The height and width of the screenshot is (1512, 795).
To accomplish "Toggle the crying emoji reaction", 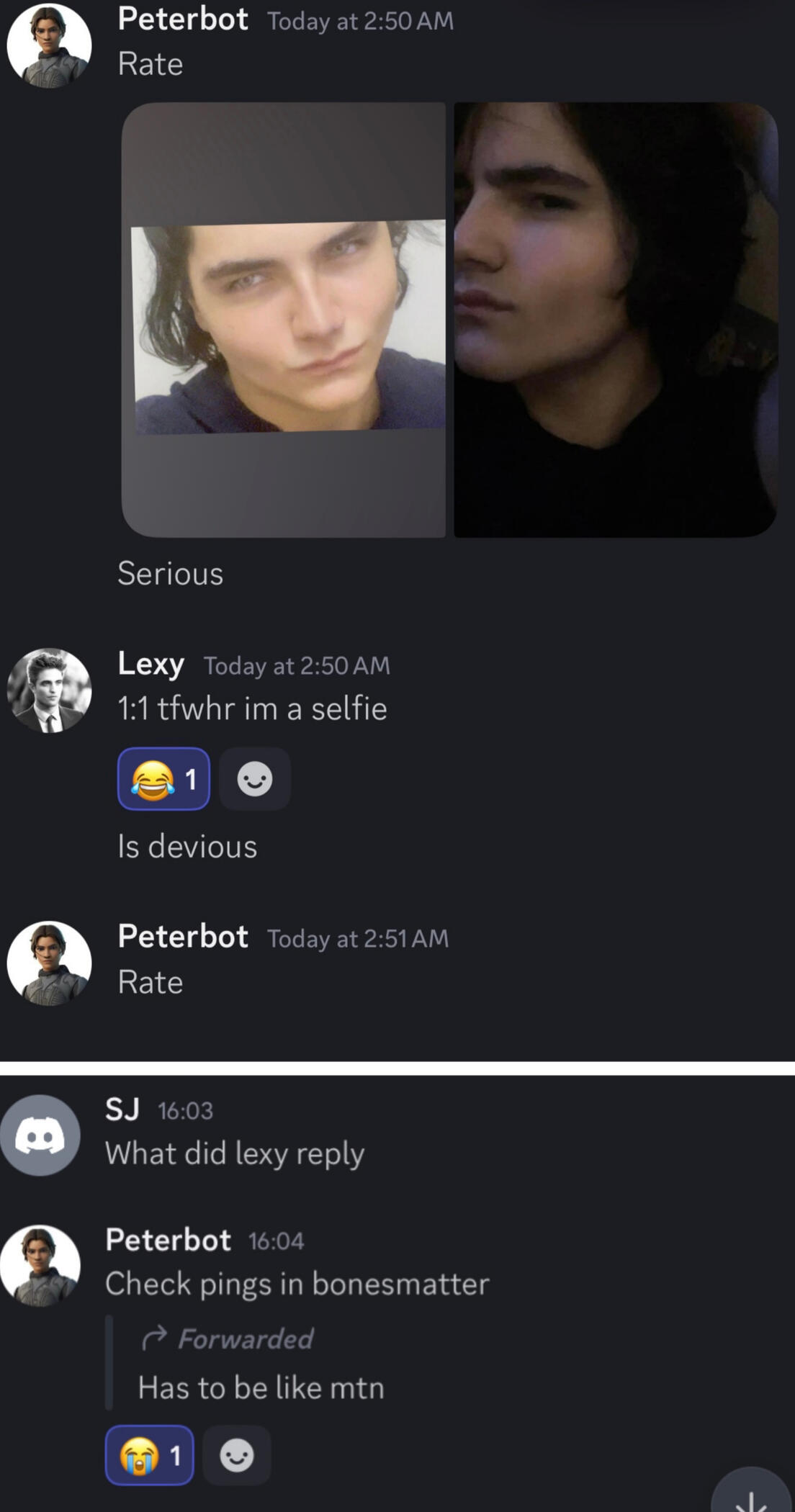I will [x=149, y=1456].
